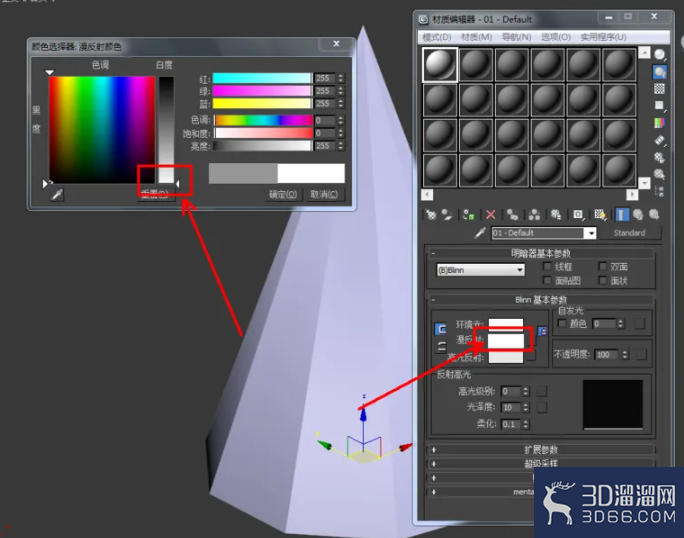Click the 确定(O) button in color selector

pyautogui.click(x=283, y=194)
